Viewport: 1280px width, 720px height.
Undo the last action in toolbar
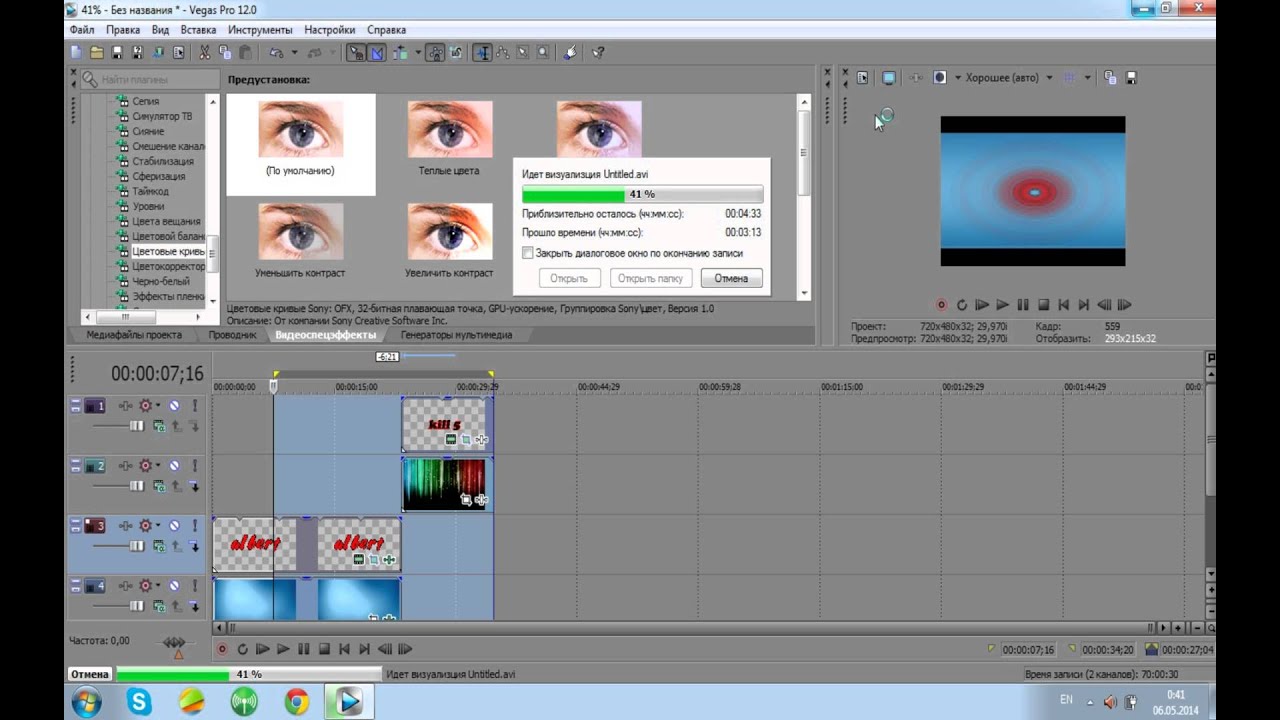pos(277,52)
